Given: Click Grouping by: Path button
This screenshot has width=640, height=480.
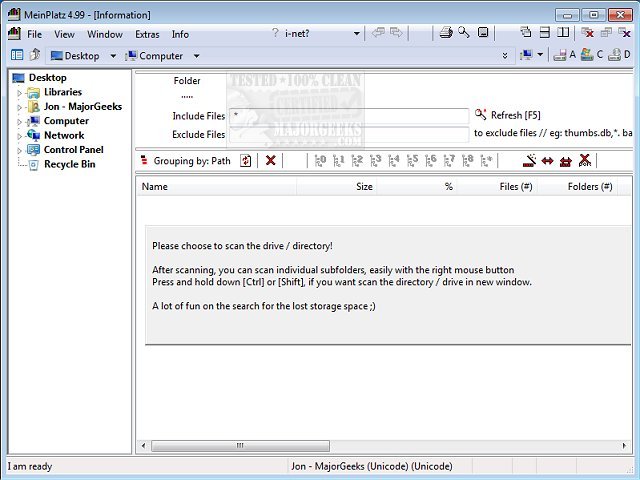Looking at the screenshot, I should (x=193, y=160).
